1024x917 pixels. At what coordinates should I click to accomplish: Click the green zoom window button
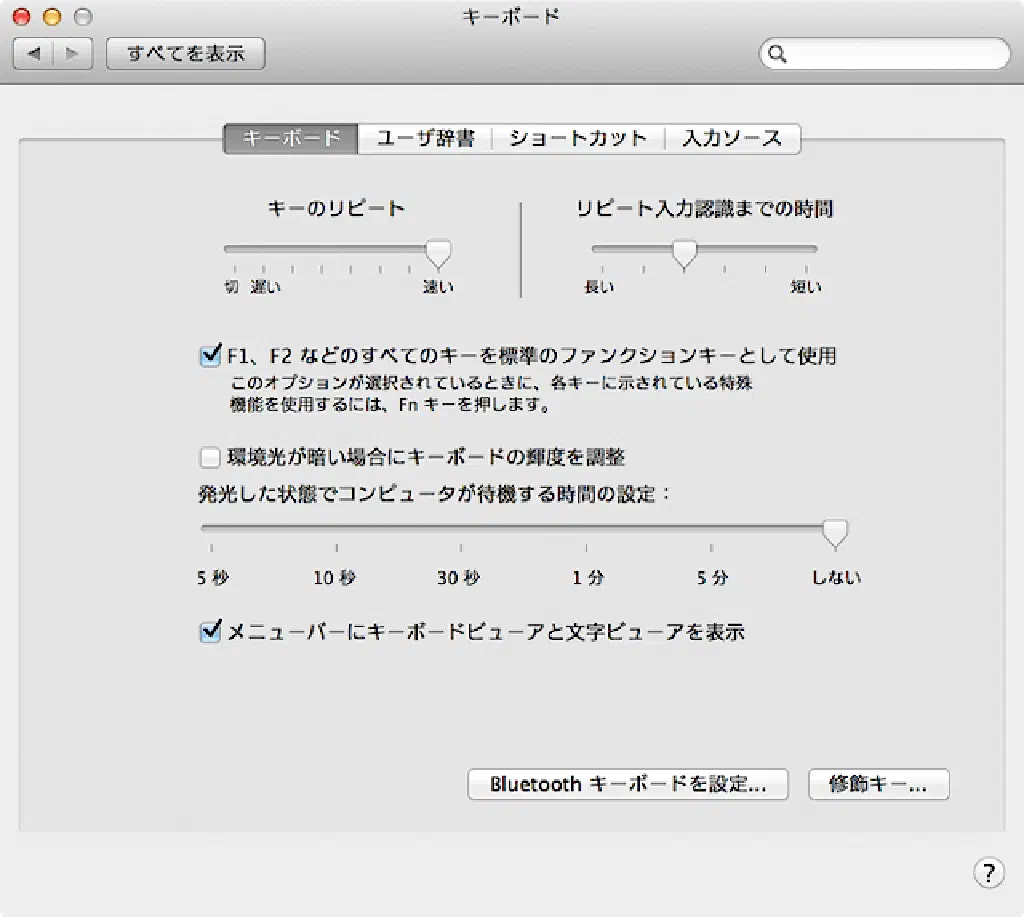[x=82, y=16]
